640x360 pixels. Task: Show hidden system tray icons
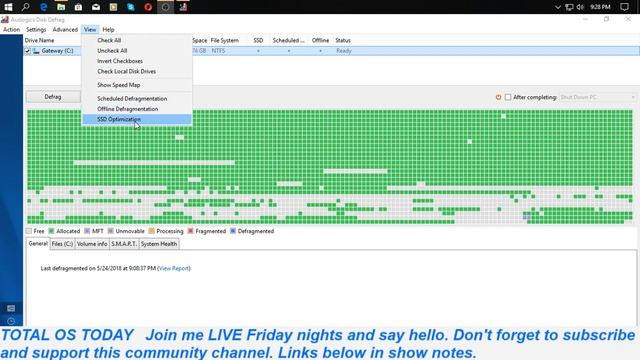coord(558,7)
